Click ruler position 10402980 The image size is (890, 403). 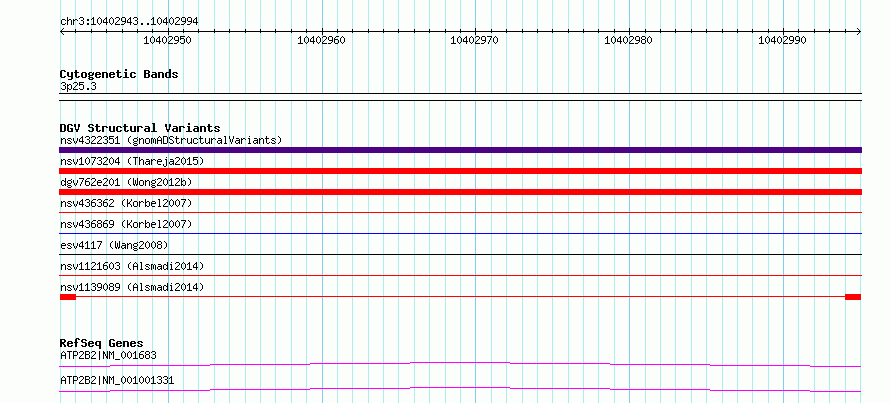click(628, 40)
